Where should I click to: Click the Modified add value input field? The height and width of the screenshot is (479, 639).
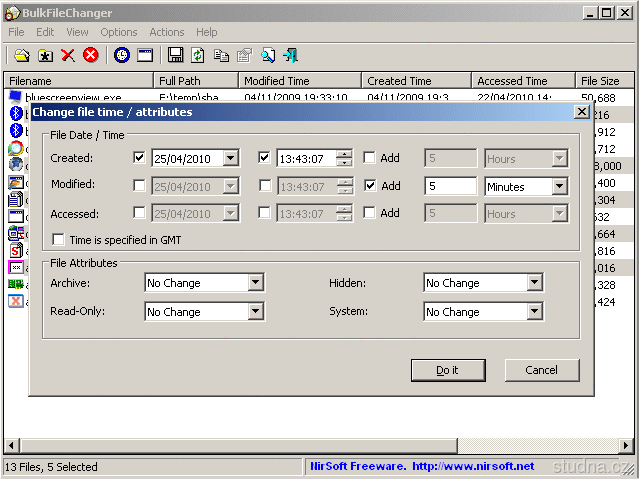point(450,186)
